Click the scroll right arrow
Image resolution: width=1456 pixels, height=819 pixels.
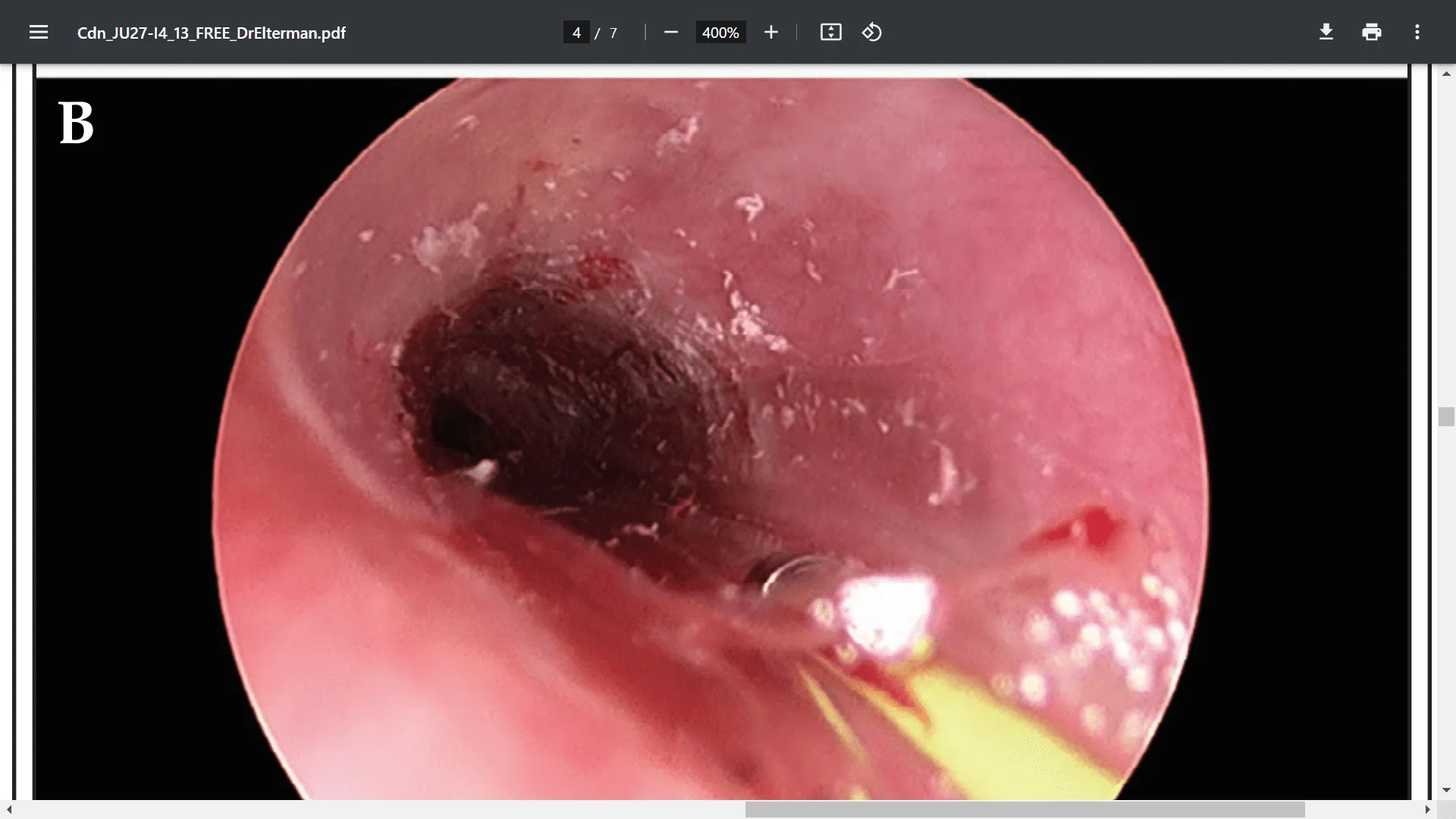click(1428, 810)
